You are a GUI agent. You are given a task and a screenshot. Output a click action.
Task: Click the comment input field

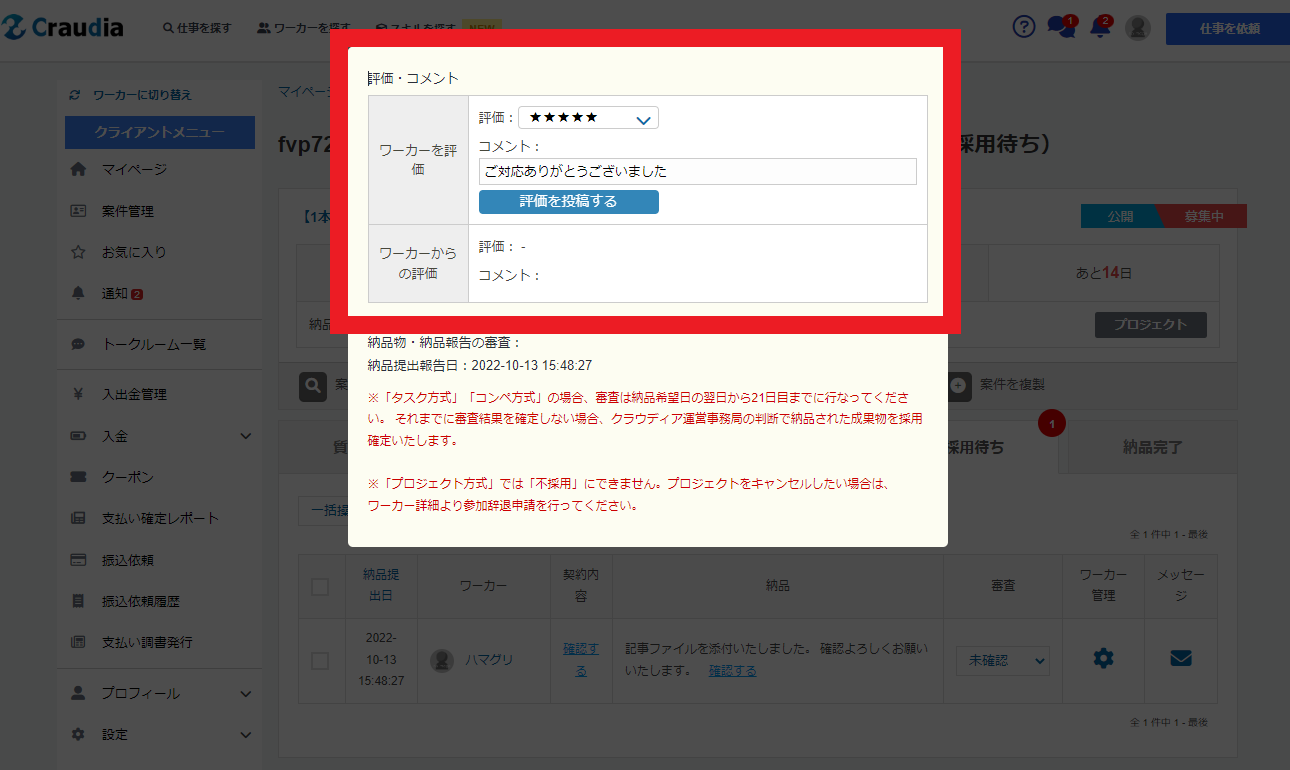697,171
